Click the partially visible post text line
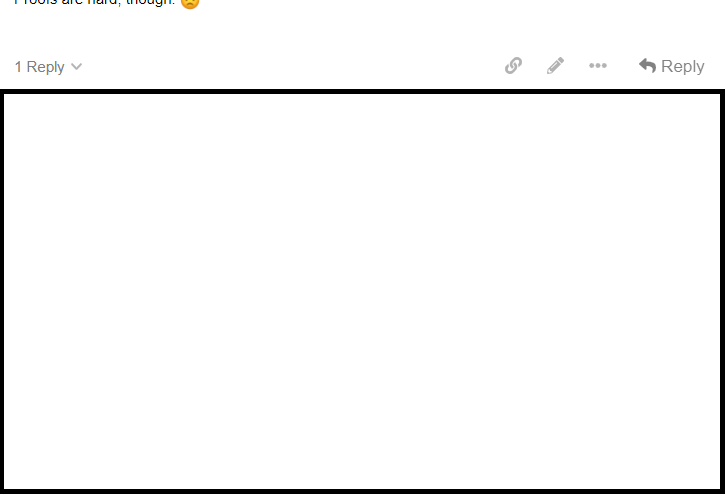Screen dimensions: 727x496 tap(95, 2)
